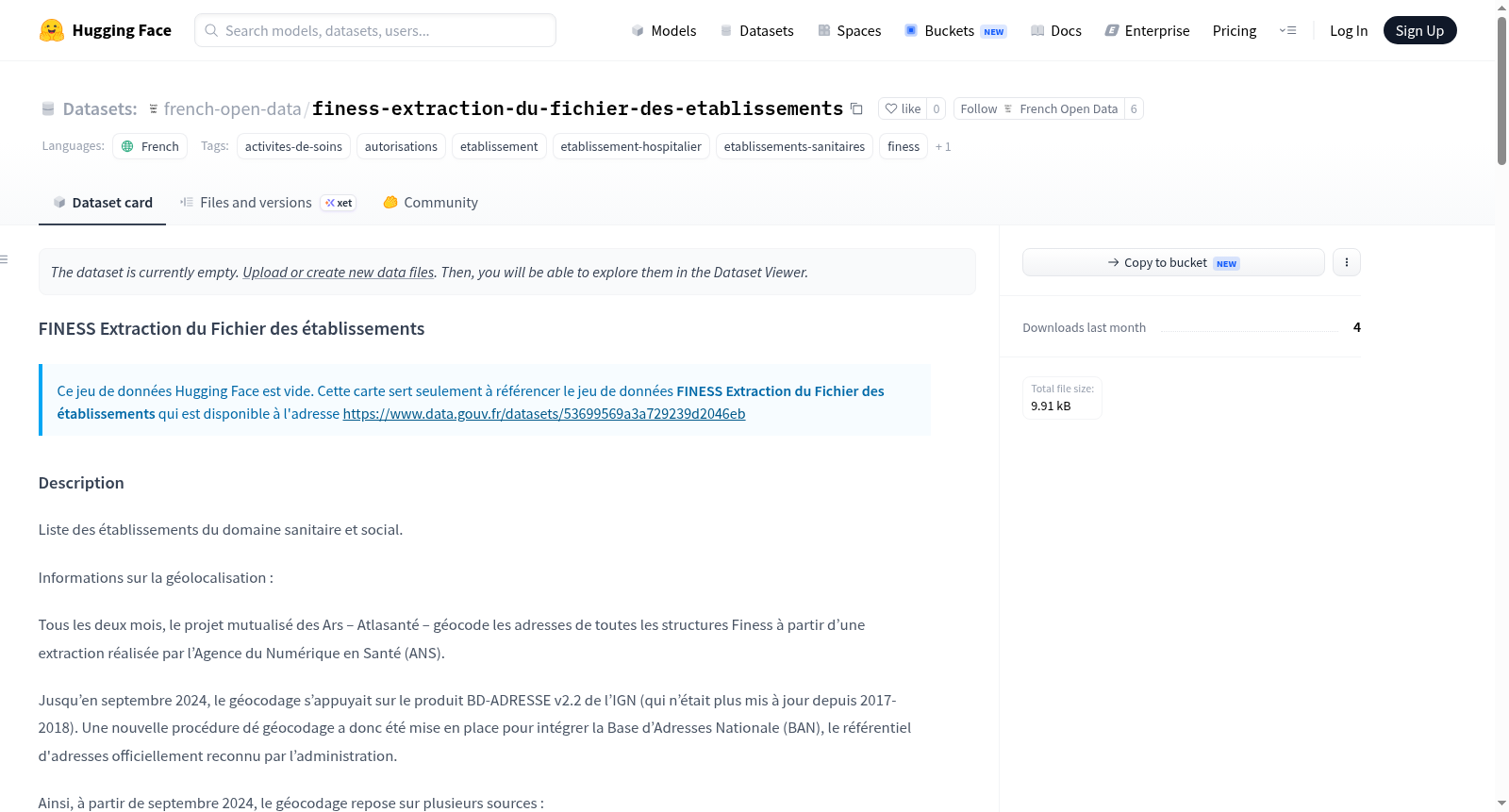Click Copy to bucket button
This screenshot has width=1509, height=812.
tap(1173, 262)
